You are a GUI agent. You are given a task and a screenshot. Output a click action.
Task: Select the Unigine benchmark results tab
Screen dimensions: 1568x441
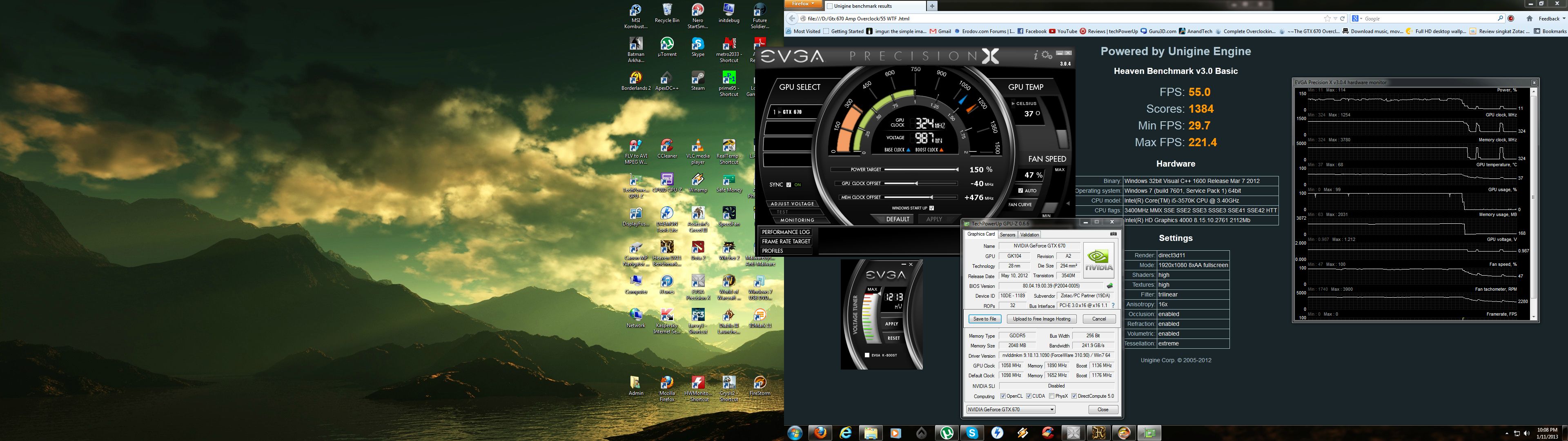point(875,6)
